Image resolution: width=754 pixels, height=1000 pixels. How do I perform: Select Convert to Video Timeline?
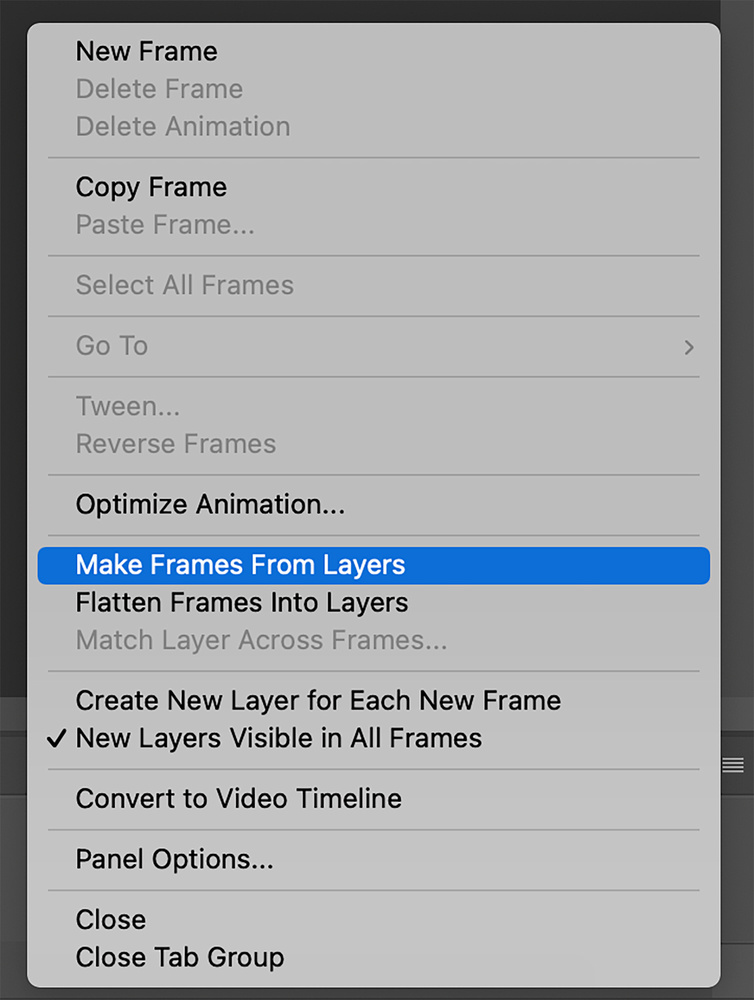coord(374,798)
